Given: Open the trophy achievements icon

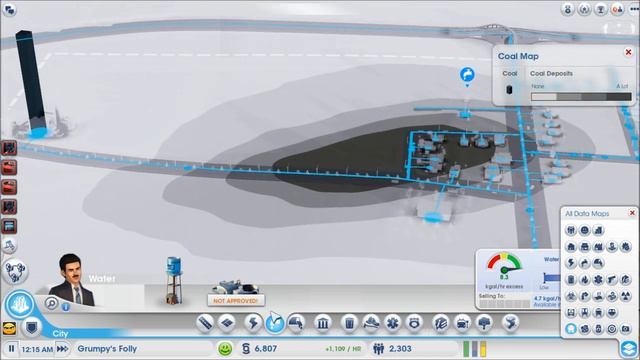Looking at the screenshot, I should [x=600, y=9].
